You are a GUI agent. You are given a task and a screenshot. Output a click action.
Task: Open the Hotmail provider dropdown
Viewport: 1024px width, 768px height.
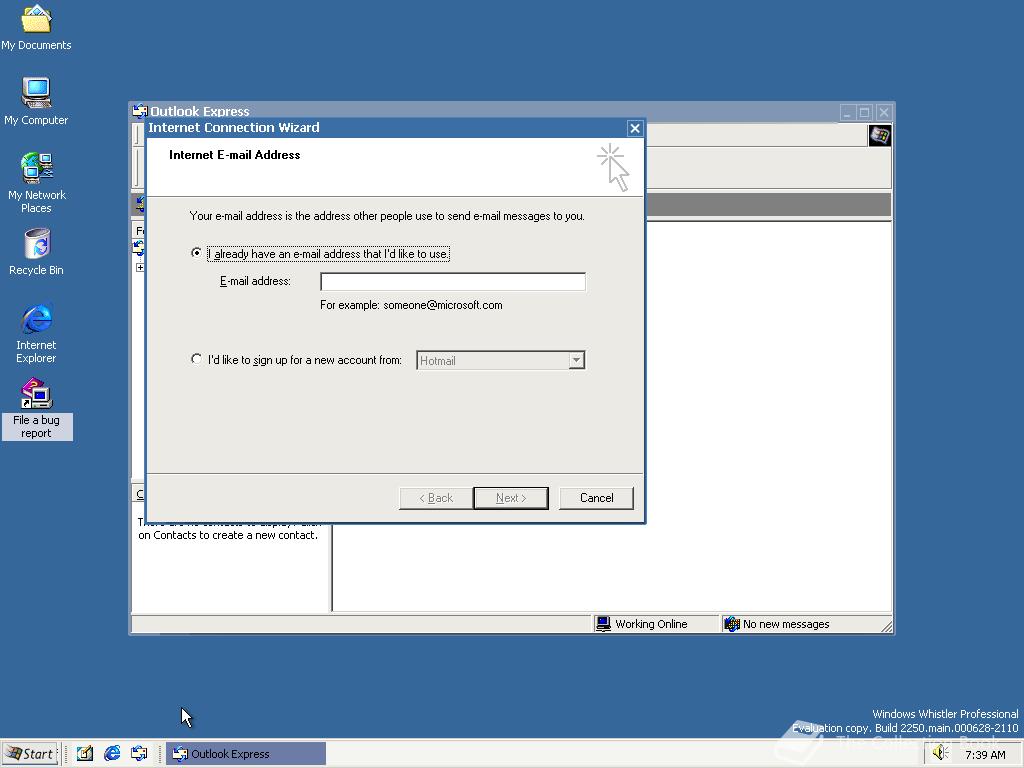click(576, 360)
